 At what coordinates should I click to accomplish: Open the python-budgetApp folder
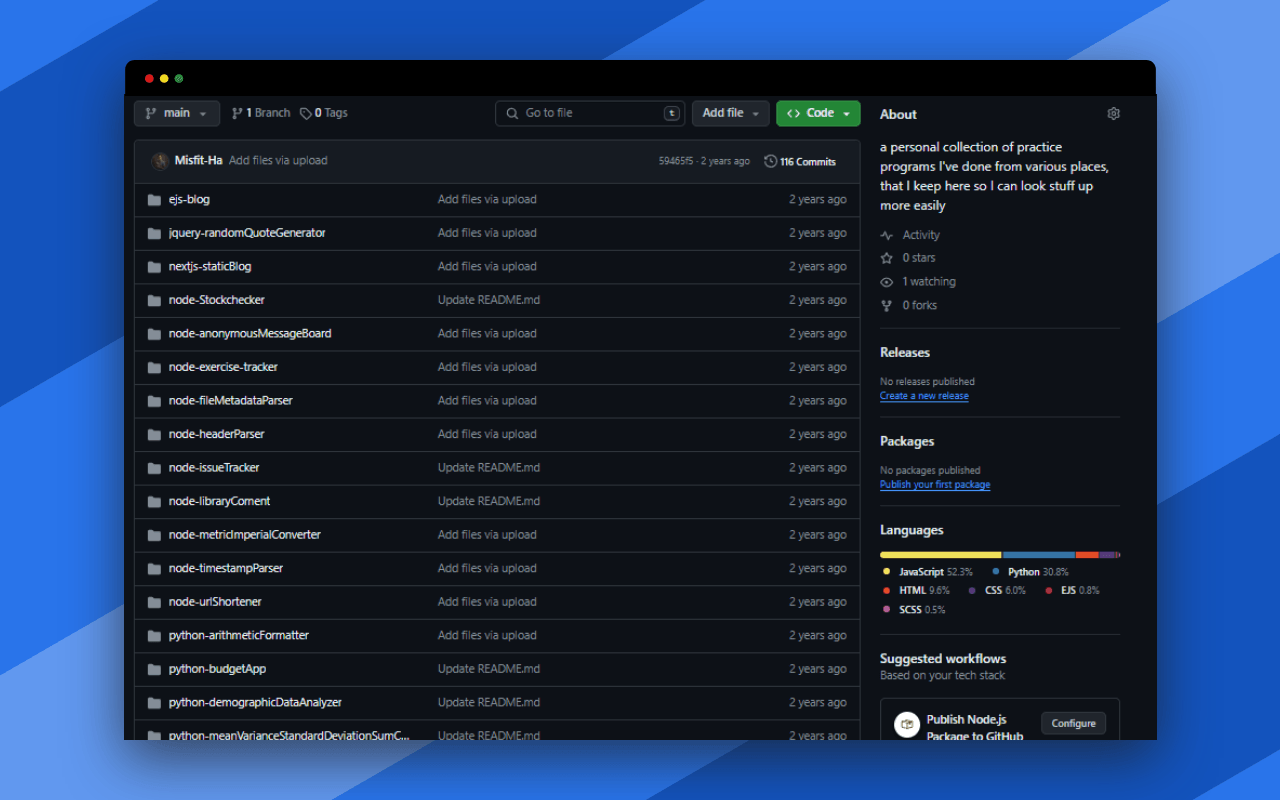217,669
